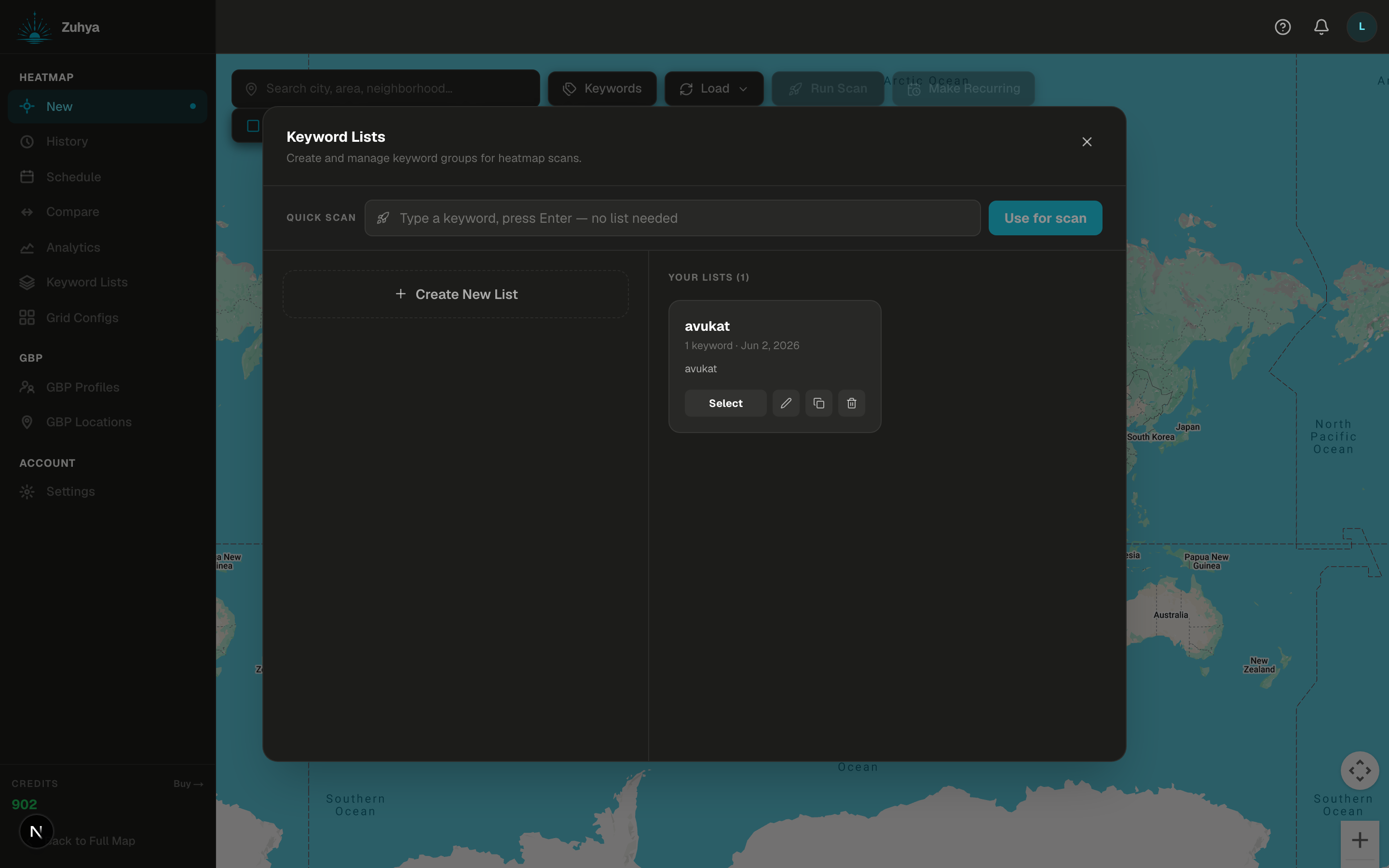1389x868 pixels.
Task: Open Keyword Lists in the sidebar
Action: click(108, 283)
